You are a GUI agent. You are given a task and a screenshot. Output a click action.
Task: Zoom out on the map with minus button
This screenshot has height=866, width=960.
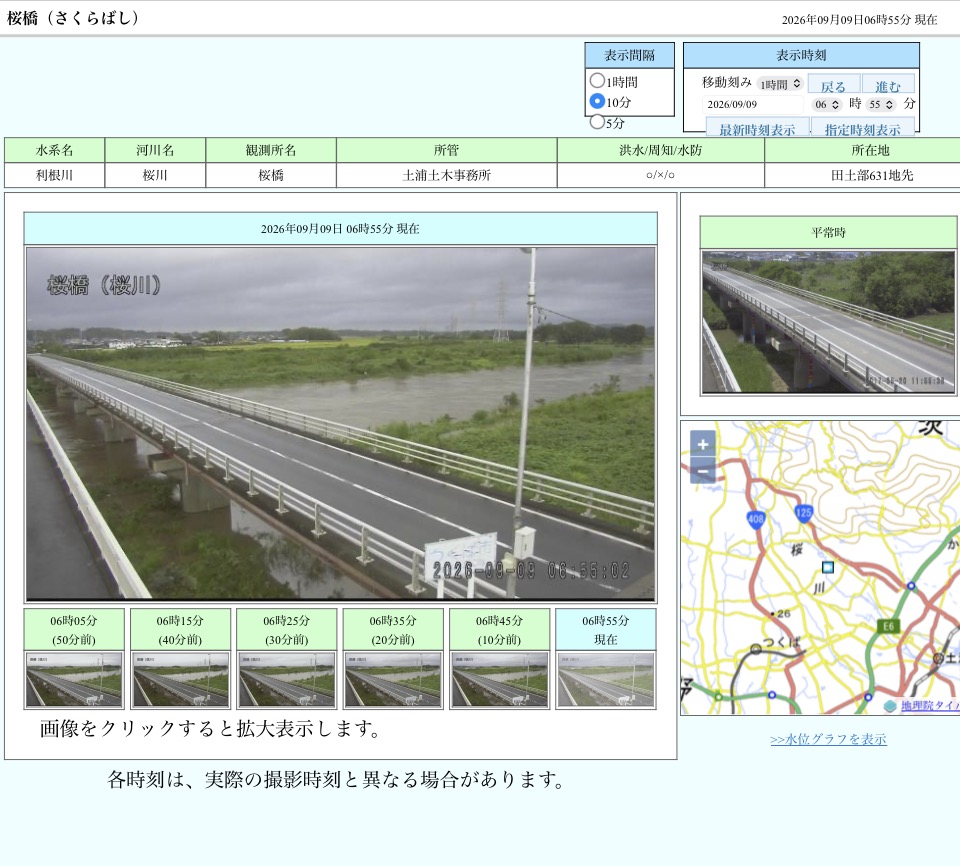tap(703, 470)
